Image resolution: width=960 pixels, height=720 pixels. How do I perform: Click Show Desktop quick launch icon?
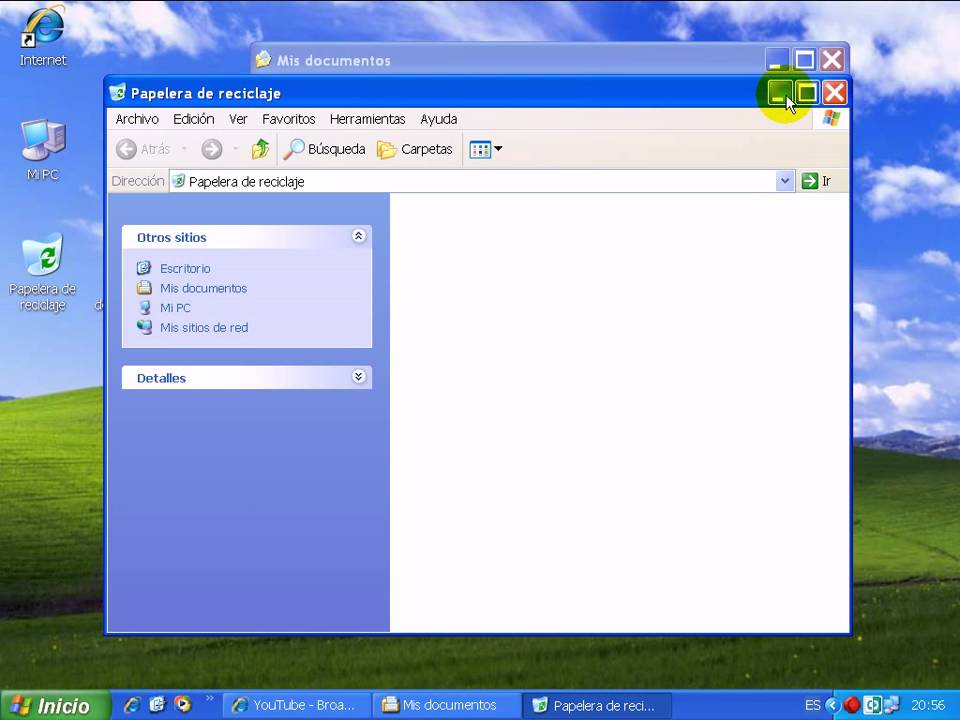pos(157,705)
